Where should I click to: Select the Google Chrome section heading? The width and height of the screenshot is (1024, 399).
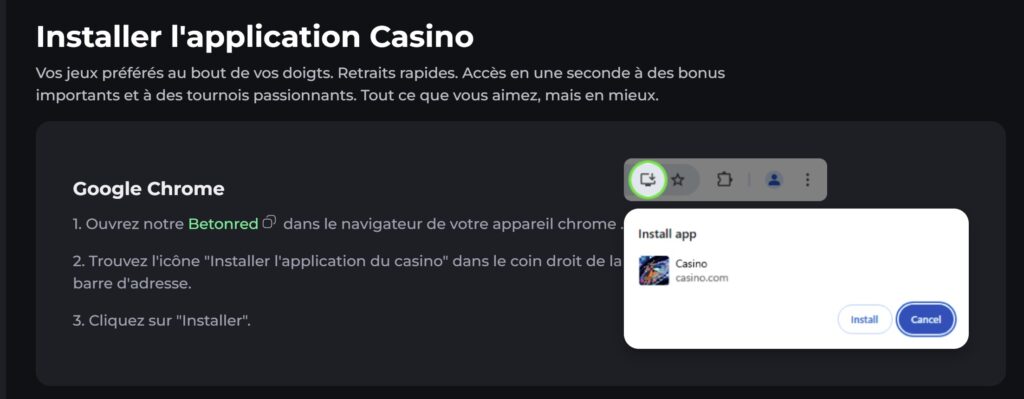(x=148, y=189)
